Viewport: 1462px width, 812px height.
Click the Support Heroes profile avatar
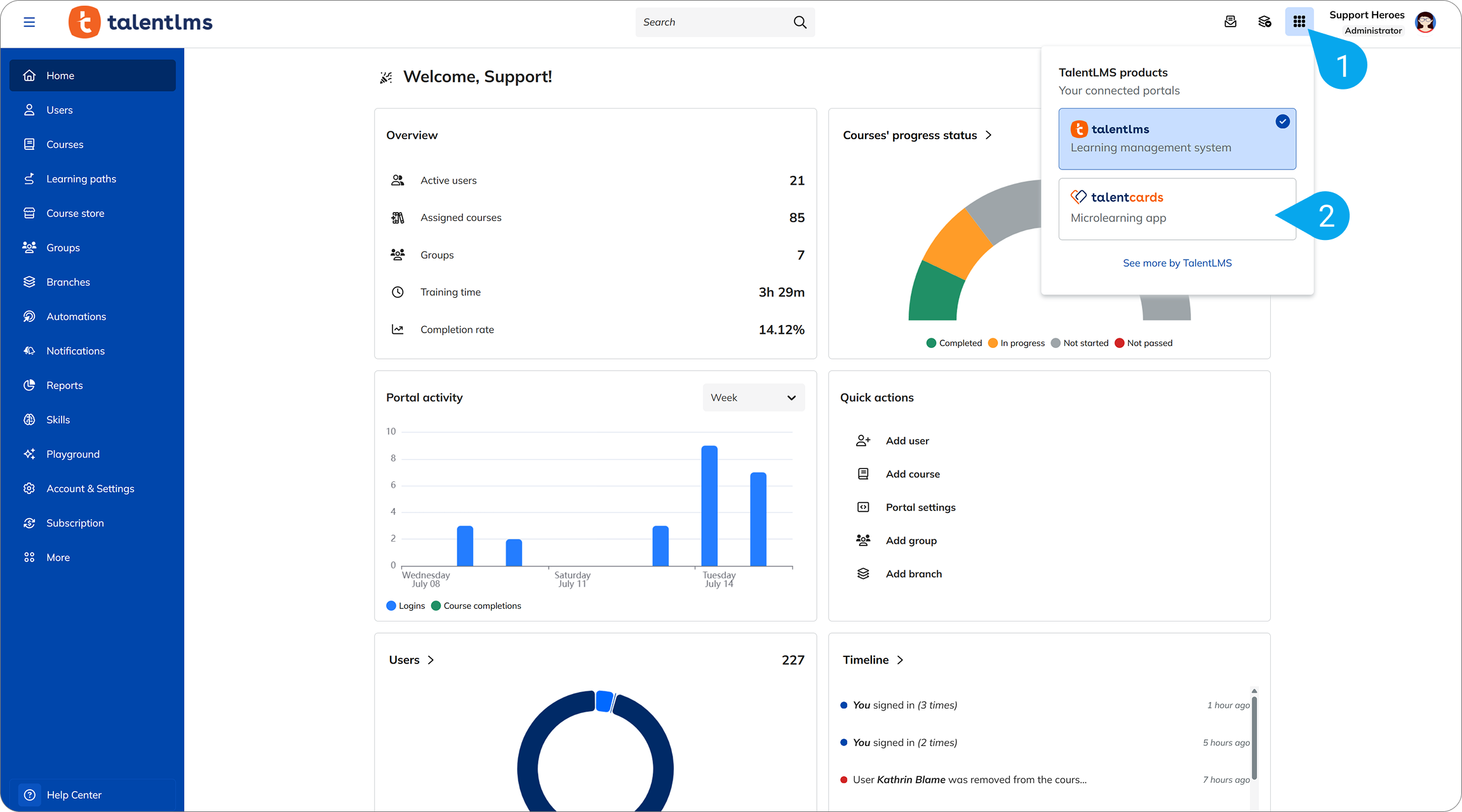(1426, 22)
